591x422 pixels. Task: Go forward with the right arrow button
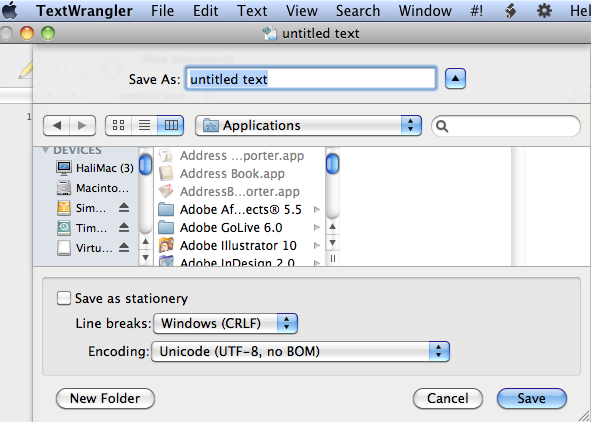pos(82,125)
